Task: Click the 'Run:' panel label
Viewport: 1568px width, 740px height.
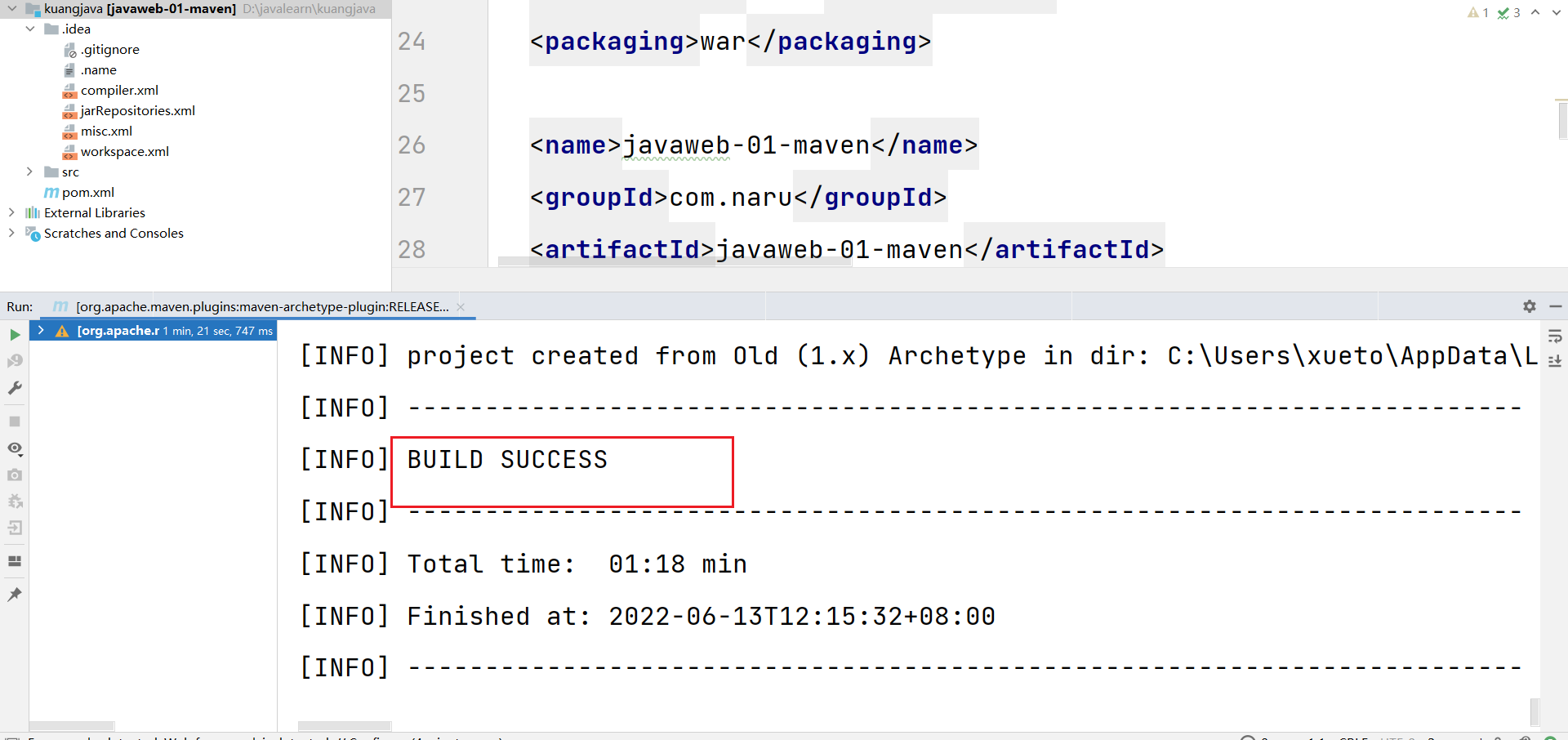Action: [x=20, y=307]
